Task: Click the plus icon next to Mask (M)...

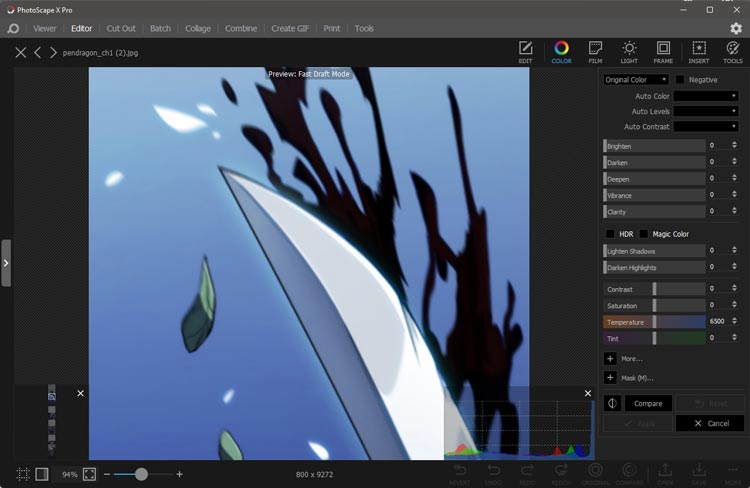Action: tap(610, 377)
